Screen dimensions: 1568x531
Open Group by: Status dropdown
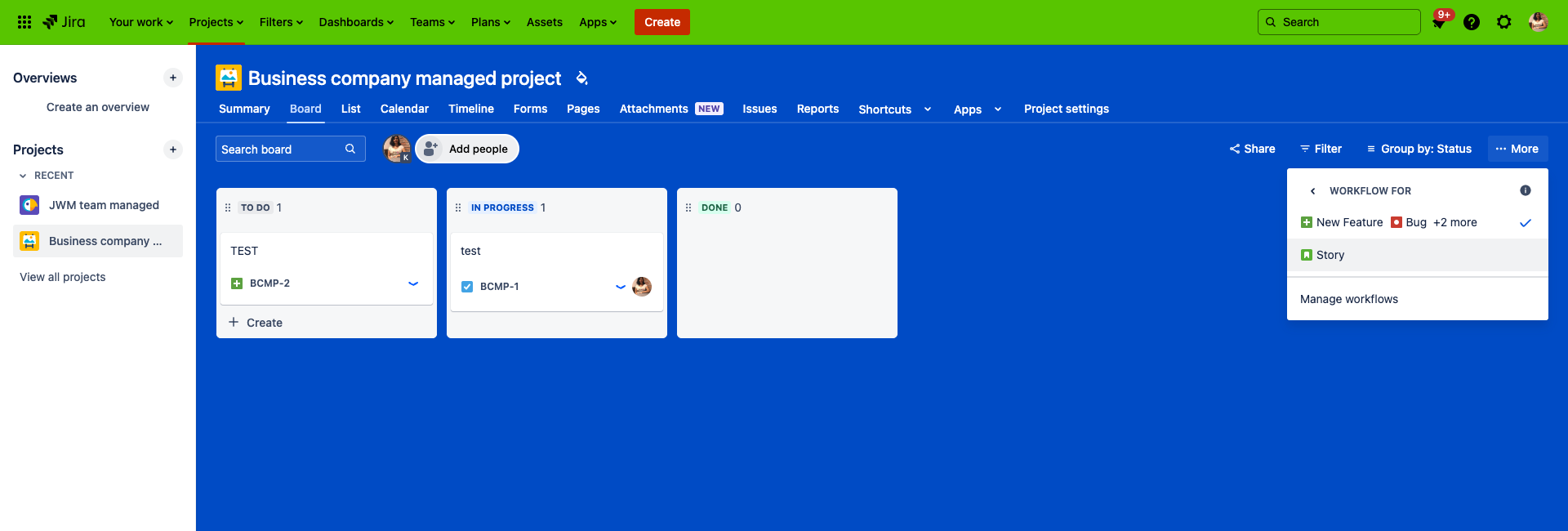1419,149
